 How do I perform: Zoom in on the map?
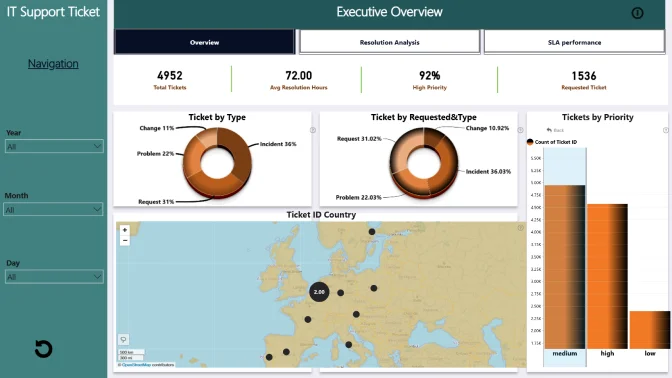[x=125, y=230]
